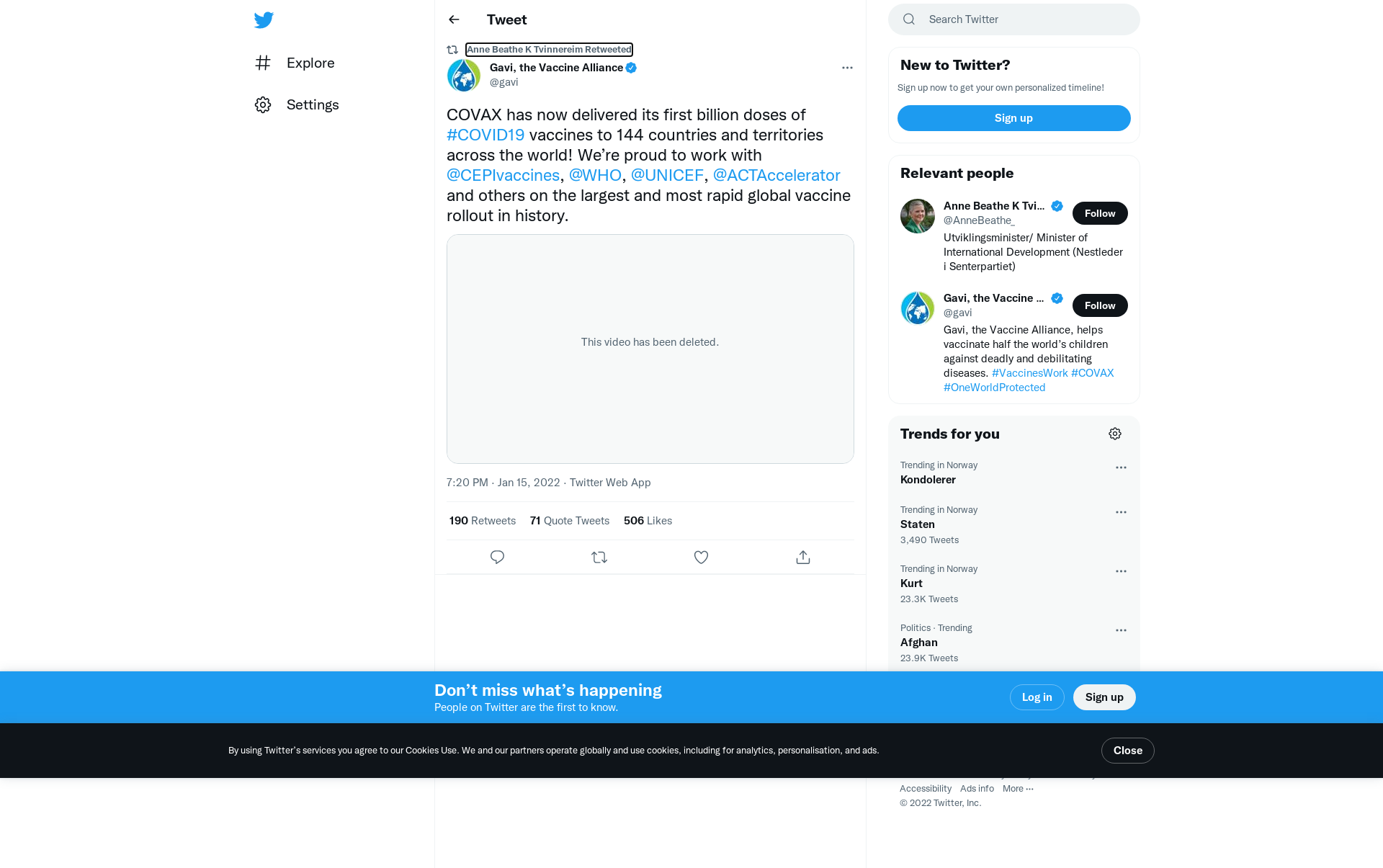Expand the More footer links menu
Image resolution: width=1383 pixels, height=868 pixels.
(1018, 789)
